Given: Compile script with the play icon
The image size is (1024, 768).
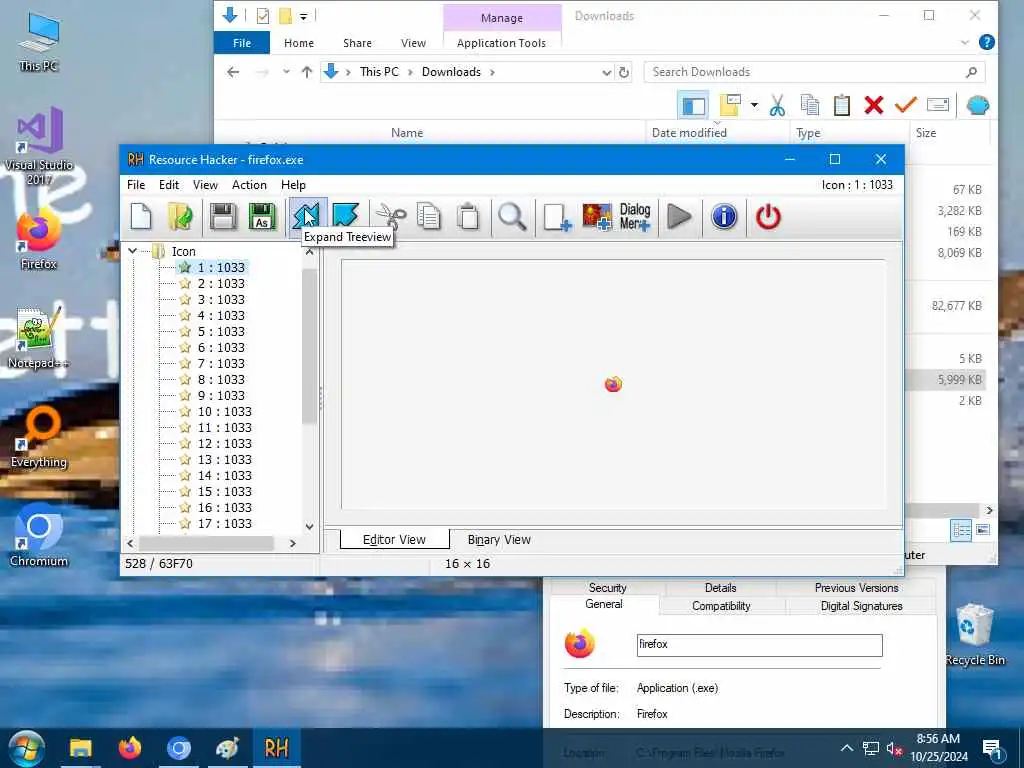Looking at the screenshot, I should coord(679,217).
